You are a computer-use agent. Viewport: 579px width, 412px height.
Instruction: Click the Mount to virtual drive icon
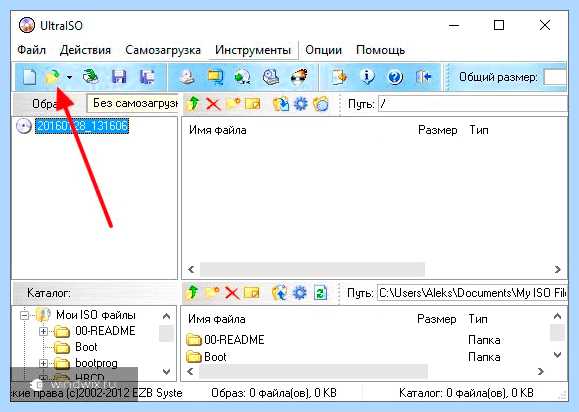click(271, 77)
